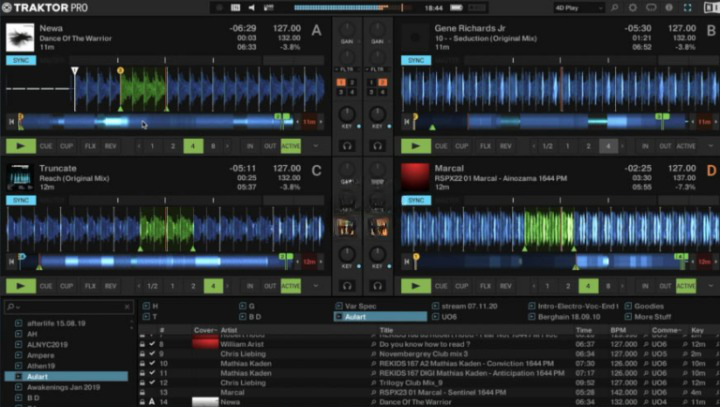The height and width of the screenshot is (407, 720).
Task: Click the headphone cue button for channel A
Action: [347, 146]
